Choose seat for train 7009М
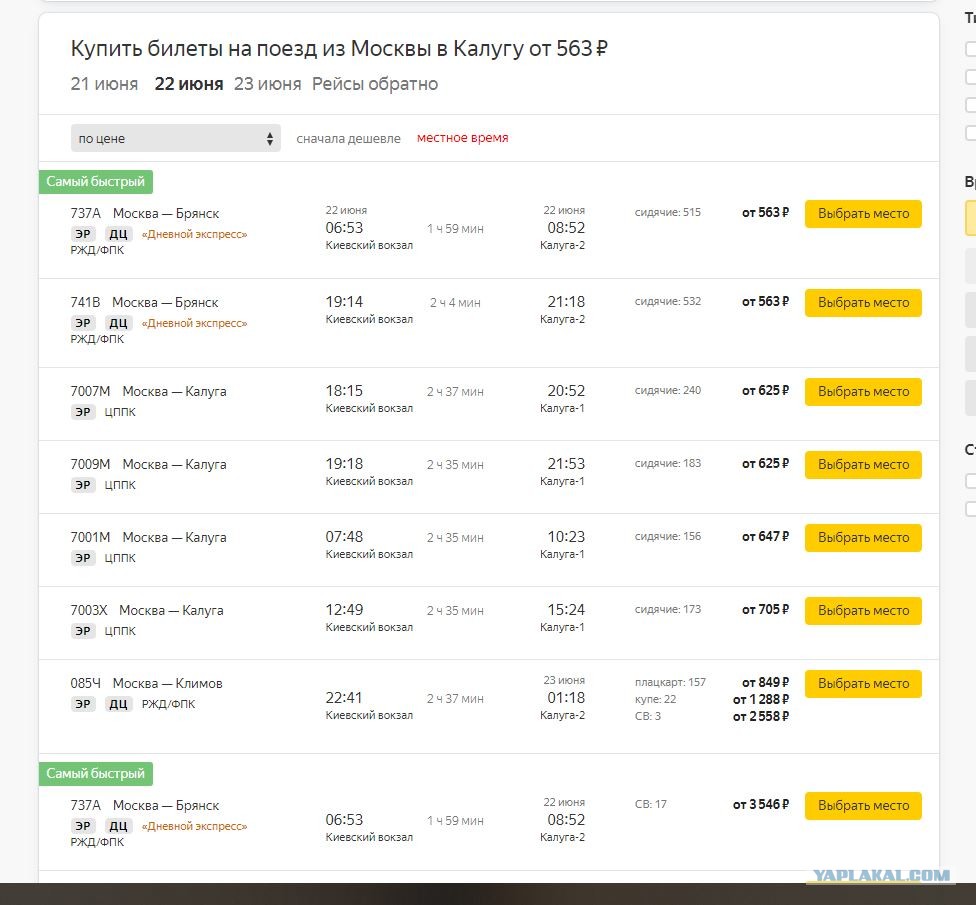The height and width of the screenshot is (905, 976). coord(863,464)
